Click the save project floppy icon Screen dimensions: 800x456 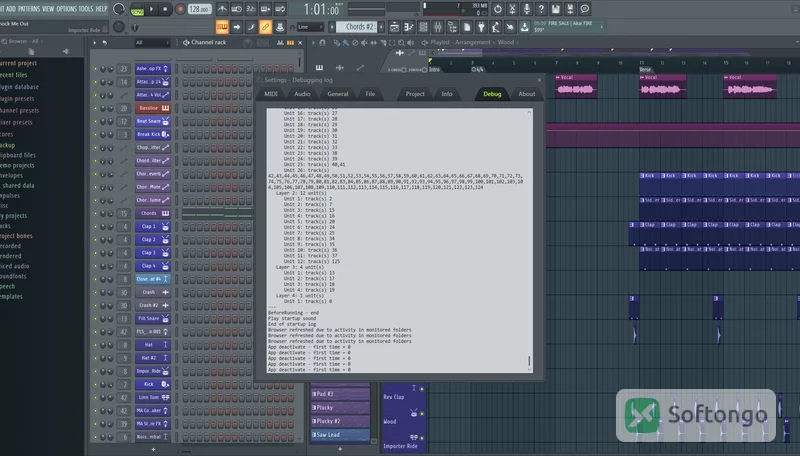point(556,9)
